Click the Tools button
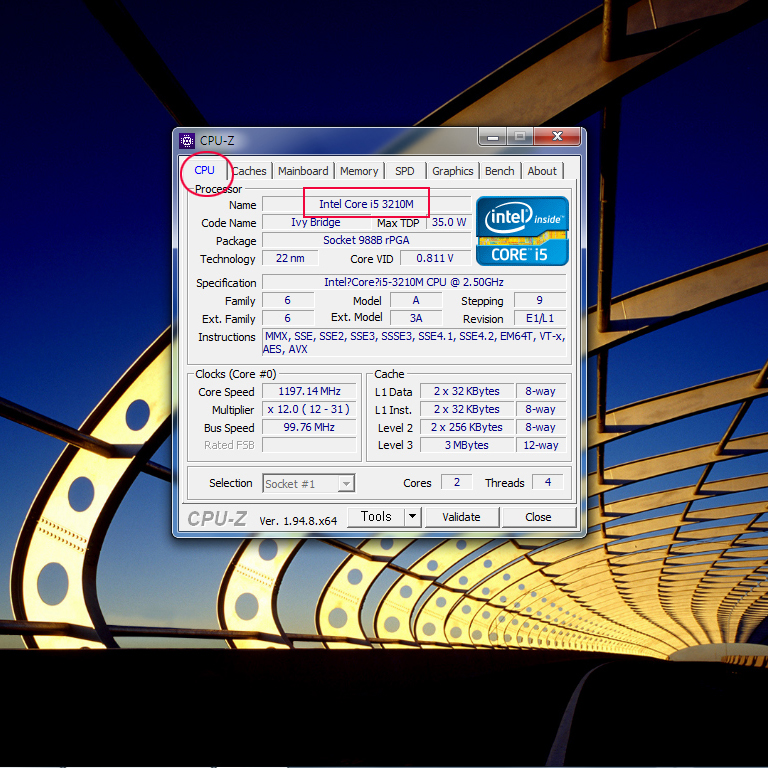 (x=376, y=517)
